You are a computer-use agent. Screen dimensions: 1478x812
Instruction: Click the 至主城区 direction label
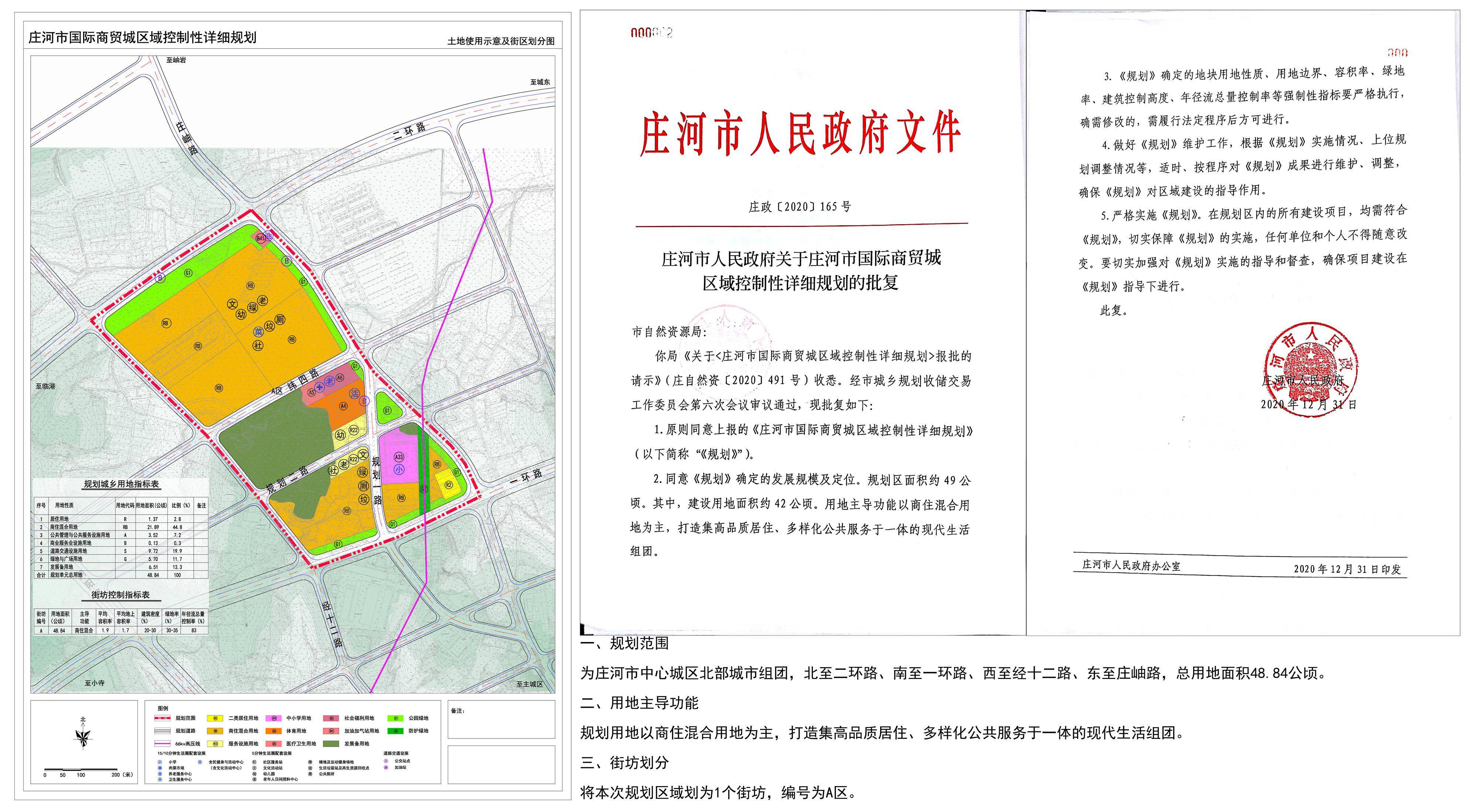coord(529,684)
